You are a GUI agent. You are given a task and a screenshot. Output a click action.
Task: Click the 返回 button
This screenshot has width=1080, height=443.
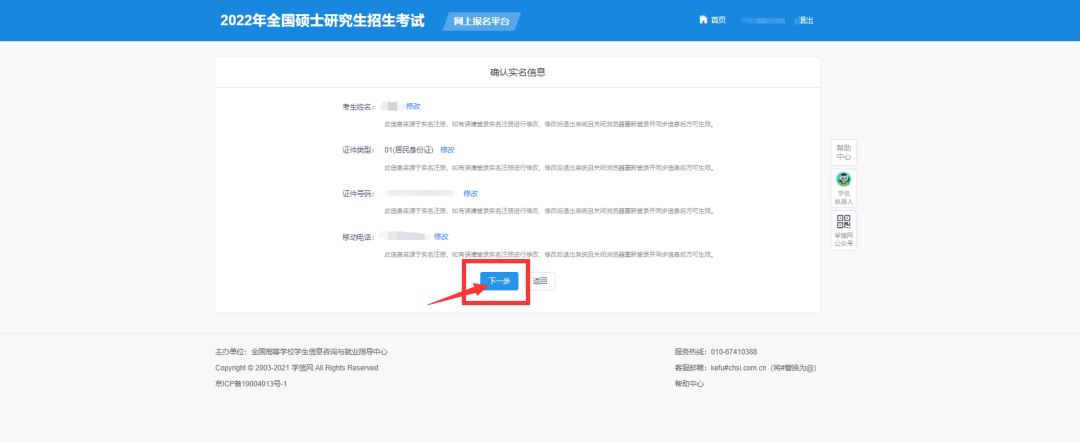(540, 281)
